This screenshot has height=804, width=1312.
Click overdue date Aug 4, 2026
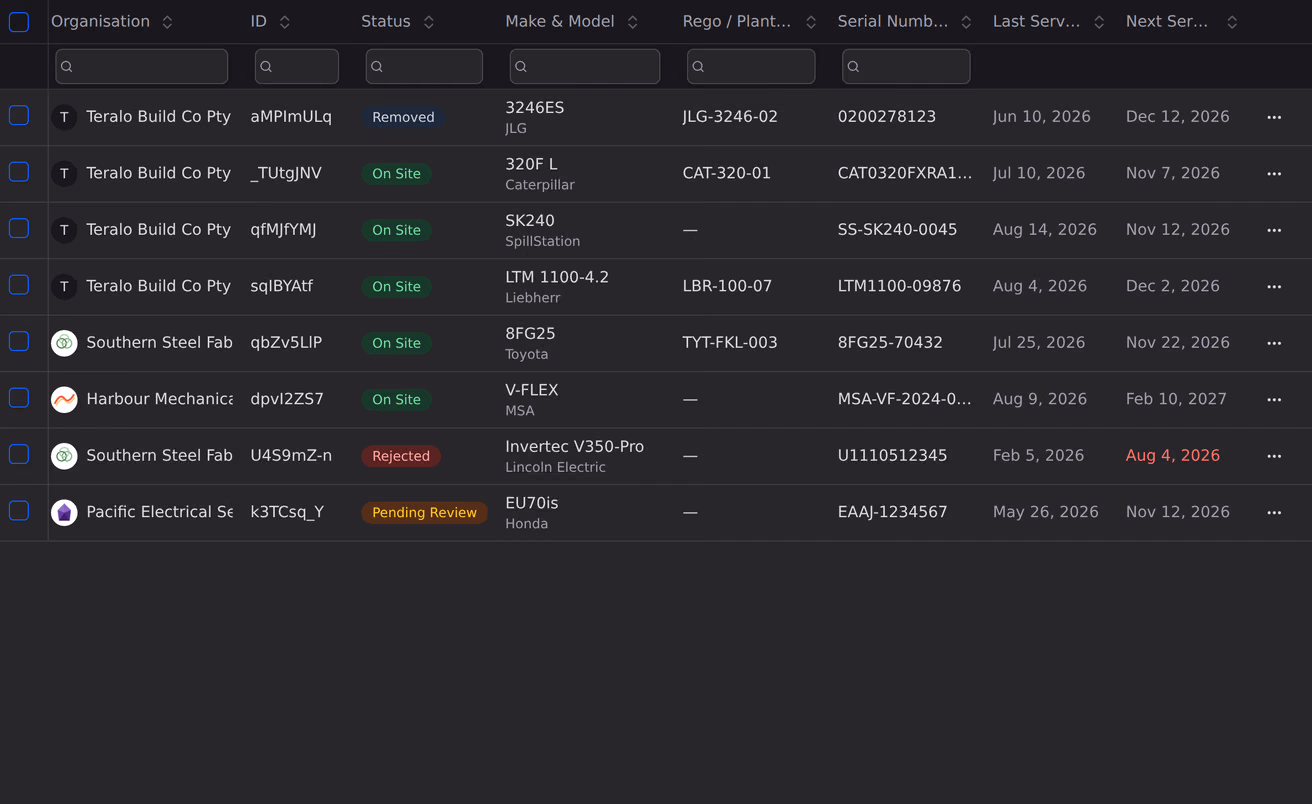tap(1173, 455)
